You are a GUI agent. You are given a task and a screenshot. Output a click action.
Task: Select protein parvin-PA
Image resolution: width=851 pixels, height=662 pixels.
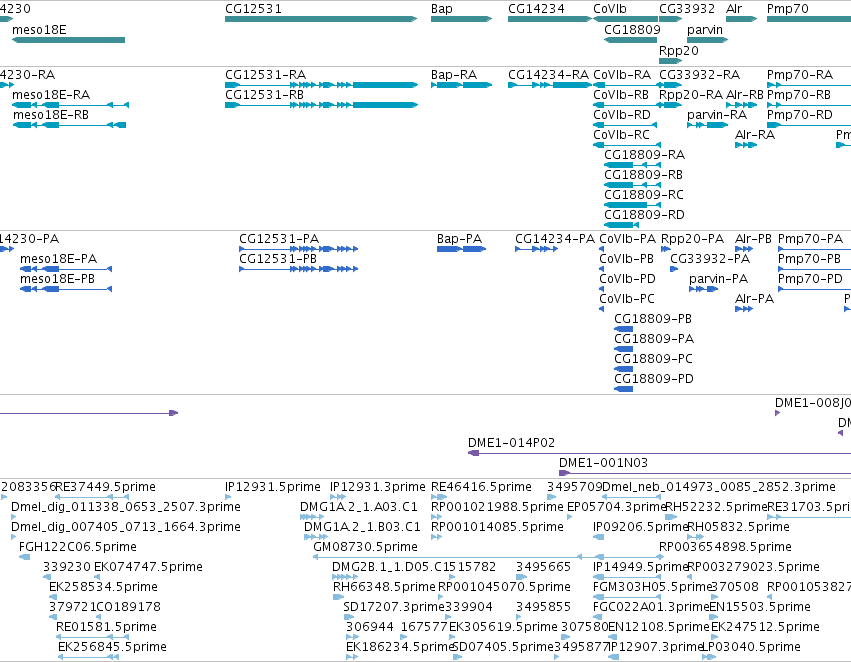click(719, 279)
